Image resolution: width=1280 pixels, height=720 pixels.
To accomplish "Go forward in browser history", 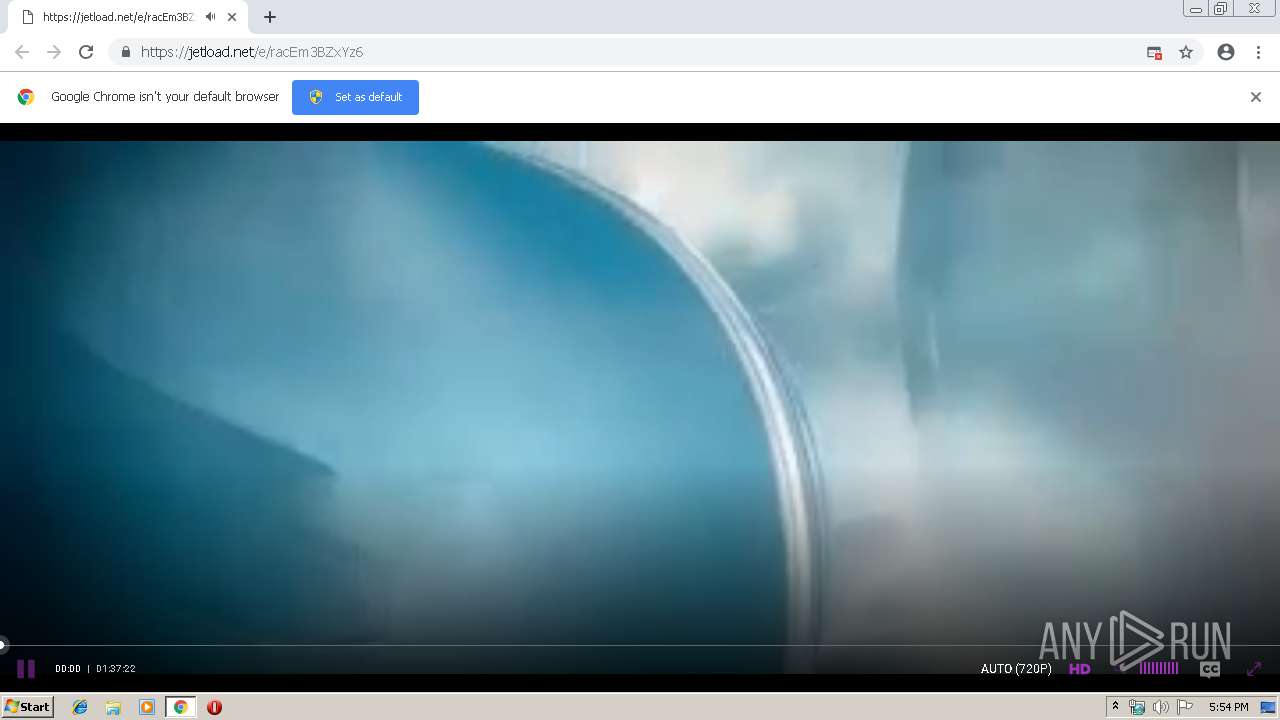I will pos(54,52).
